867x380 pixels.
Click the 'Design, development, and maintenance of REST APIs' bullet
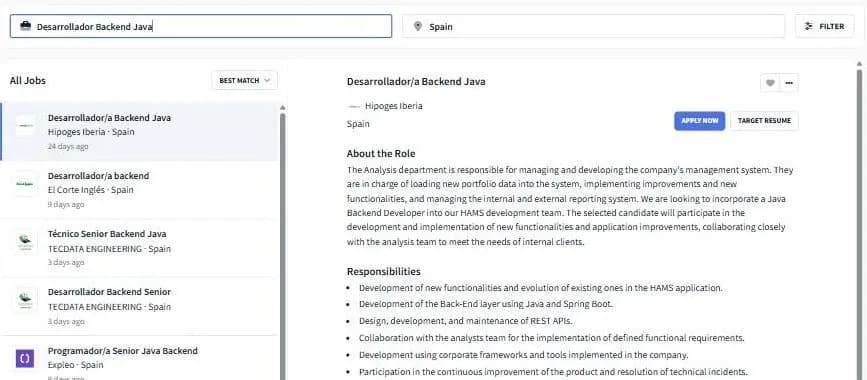(x=466, y=321)
